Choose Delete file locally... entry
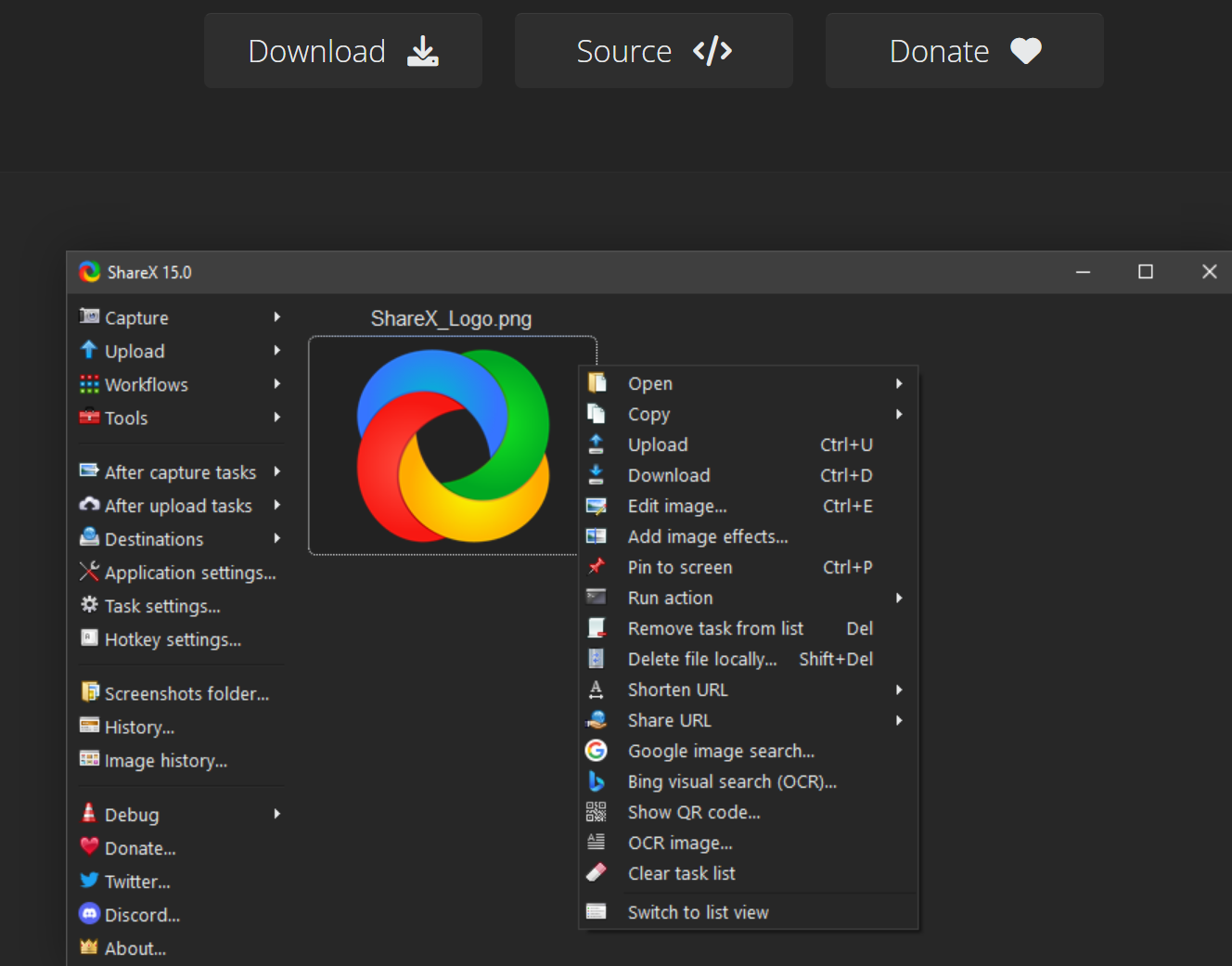 (x=748, y=659)
